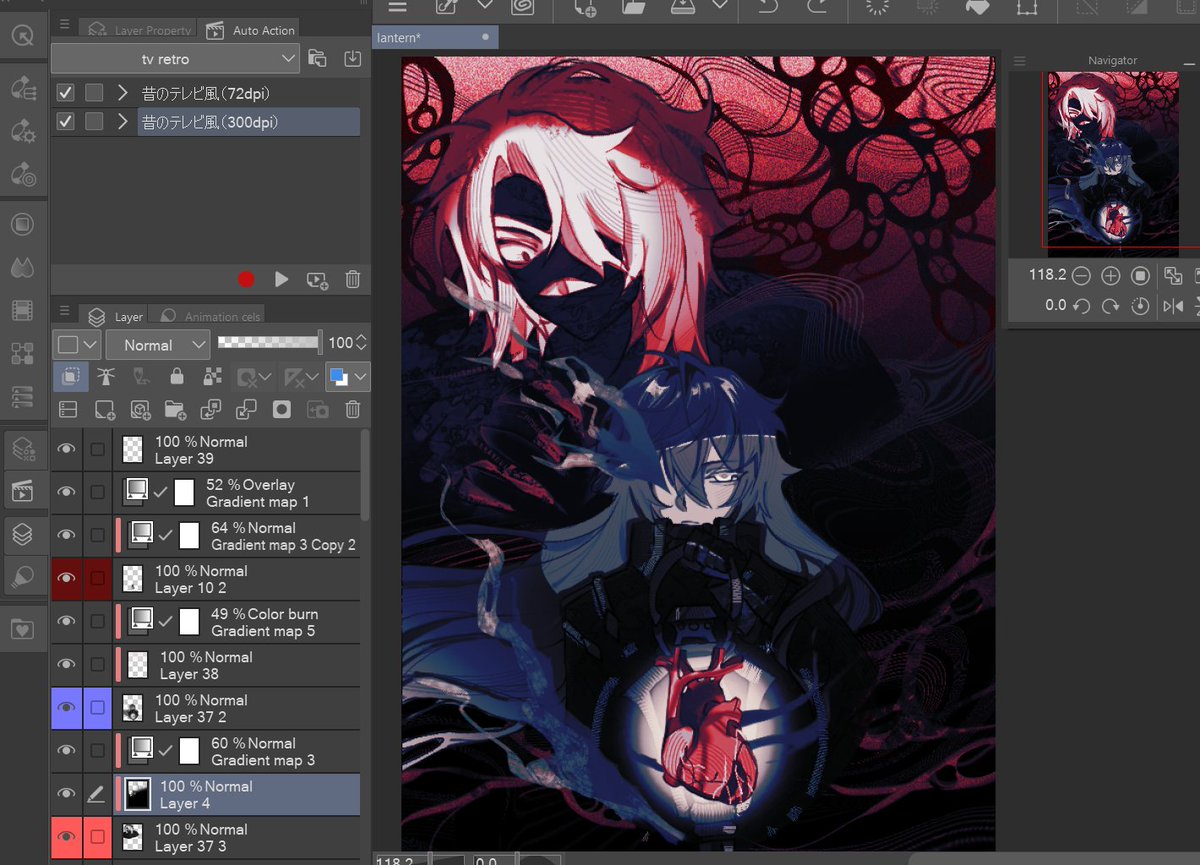Hide Layer 10 2 visibility eye
Viewport: 1200px width, 865px height.
66,578
